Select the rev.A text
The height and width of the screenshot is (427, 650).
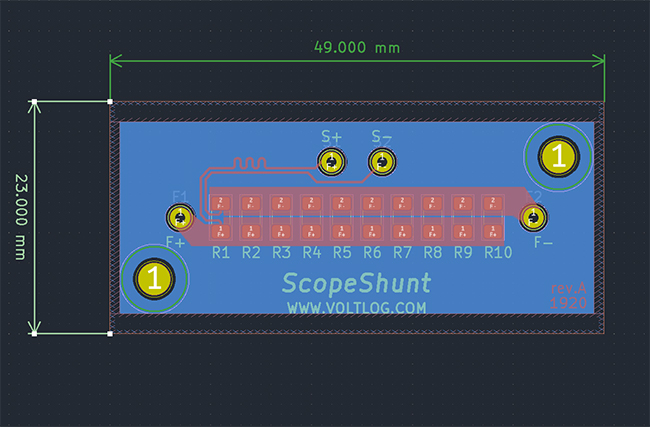click(568, 288)
